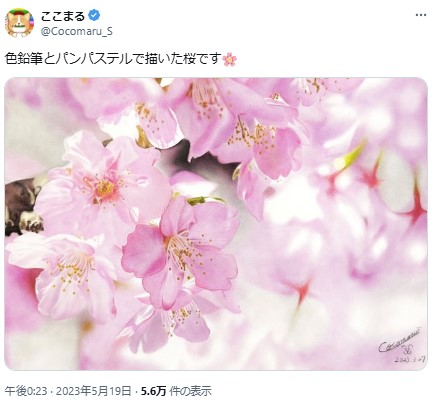Click the corgi profile avatar
This screenshot has height=410, width=432.
19,23
